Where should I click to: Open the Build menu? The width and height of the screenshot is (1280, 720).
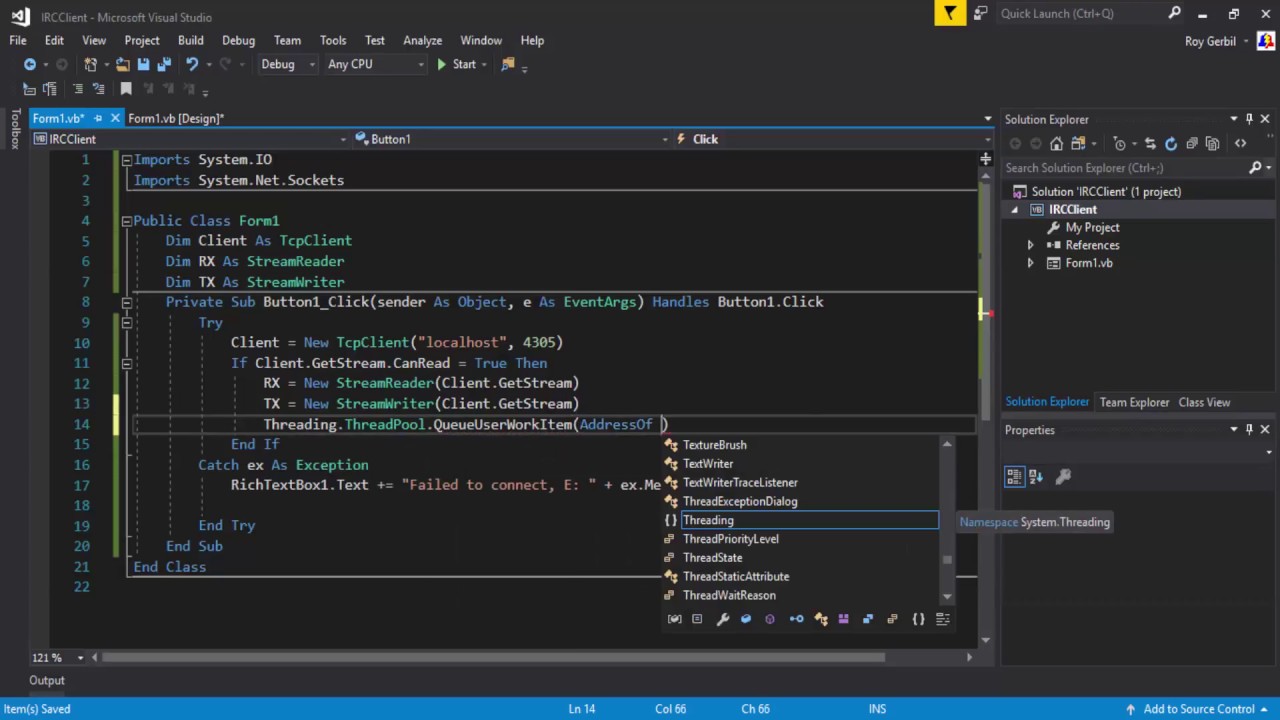(x=190, y=40)
